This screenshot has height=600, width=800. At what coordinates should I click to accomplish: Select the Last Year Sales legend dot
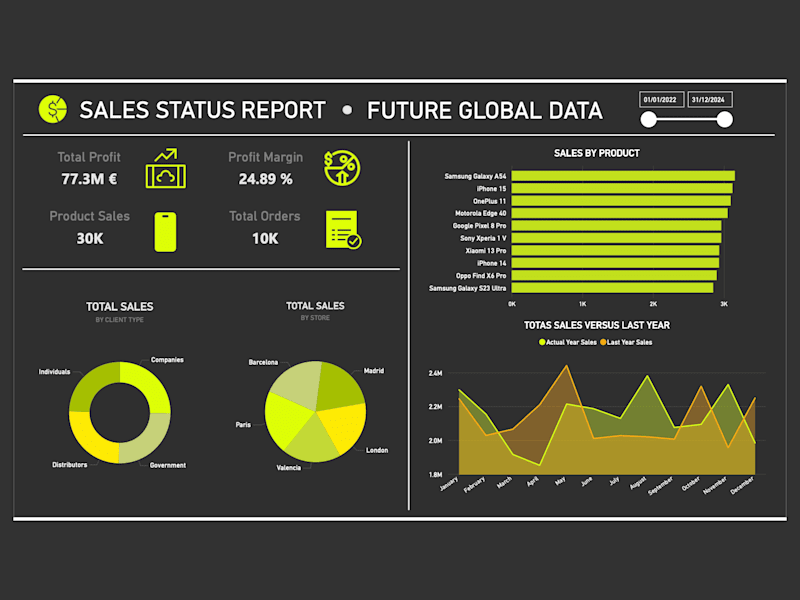click(x=603, y=342)
